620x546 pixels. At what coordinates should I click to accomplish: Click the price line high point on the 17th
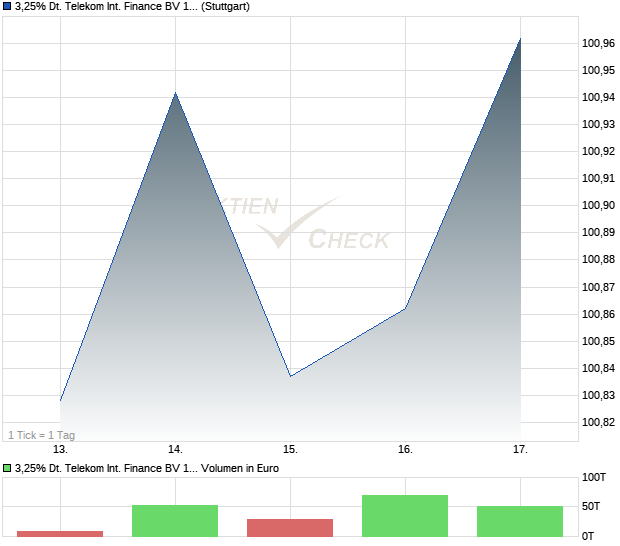pyautogui.click(x=520, y=39)
